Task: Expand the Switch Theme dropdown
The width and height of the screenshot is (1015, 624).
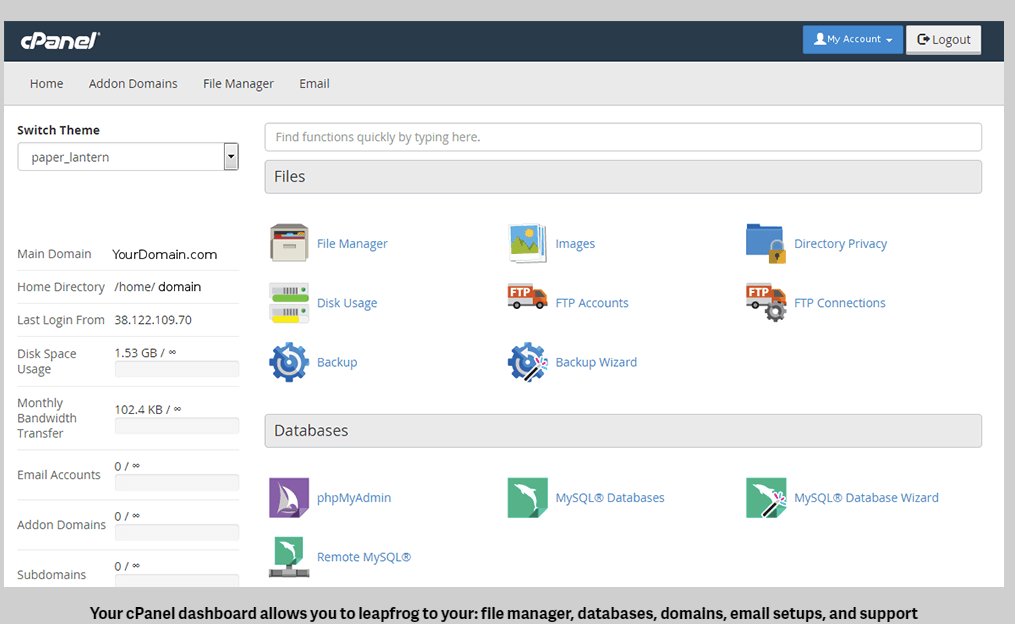Action: pyautogui.click(x=231, y=157)
